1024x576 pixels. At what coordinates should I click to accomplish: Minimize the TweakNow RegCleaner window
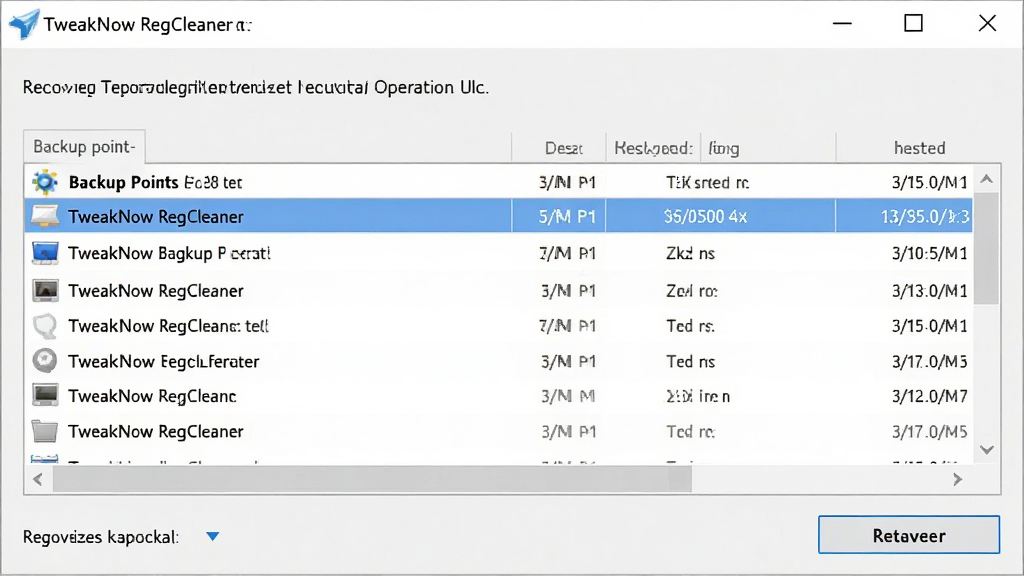pos(842,24)
